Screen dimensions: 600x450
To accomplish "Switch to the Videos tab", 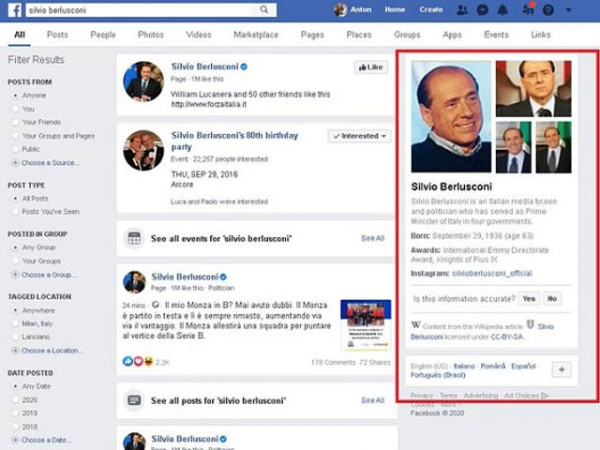I will (x=199, y=35).
